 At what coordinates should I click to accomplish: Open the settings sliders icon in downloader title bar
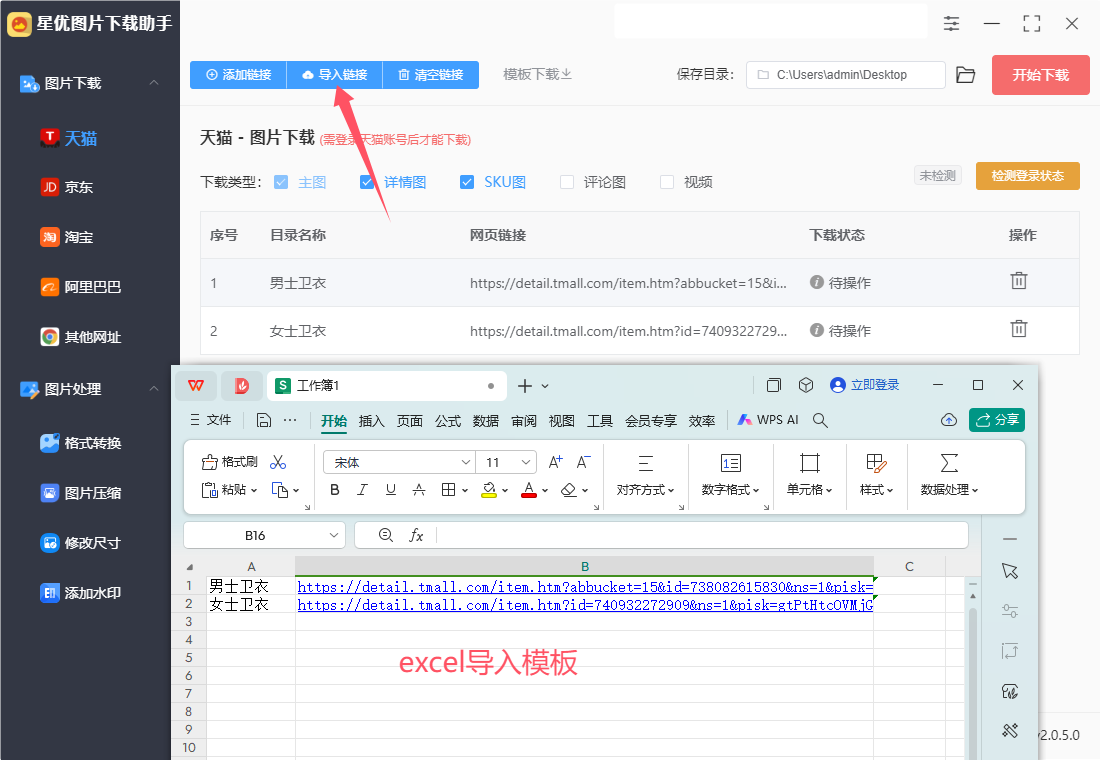[x=951, y=24]
